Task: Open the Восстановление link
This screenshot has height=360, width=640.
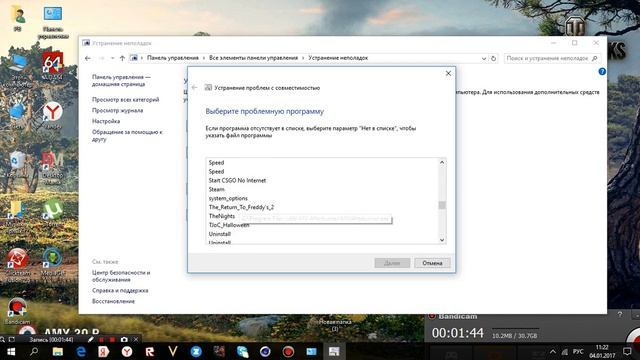Action: pyautogui.click(x=113, y=301)
